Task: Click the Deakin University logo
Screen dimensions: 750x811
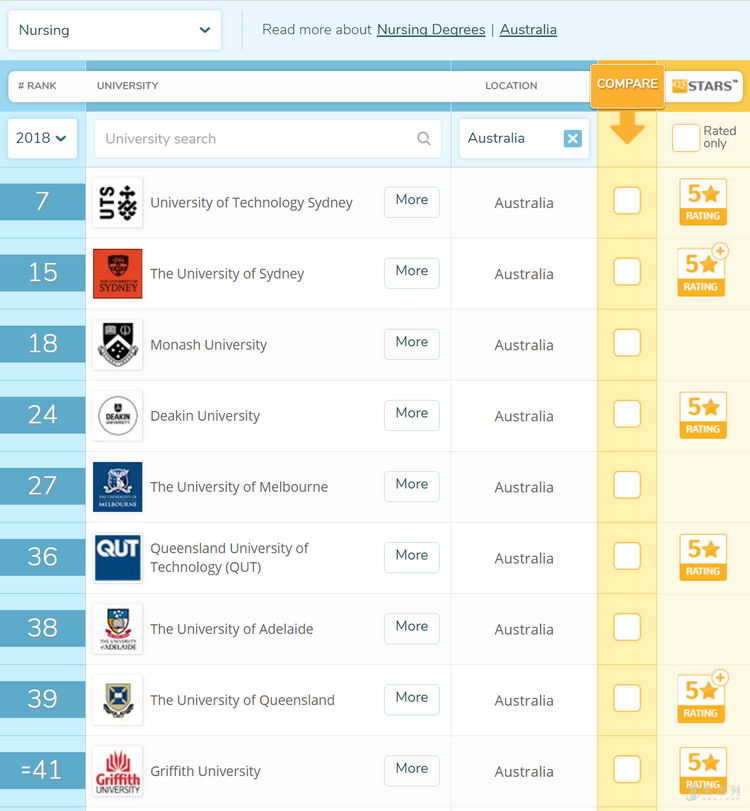Action: pos(118,416)
